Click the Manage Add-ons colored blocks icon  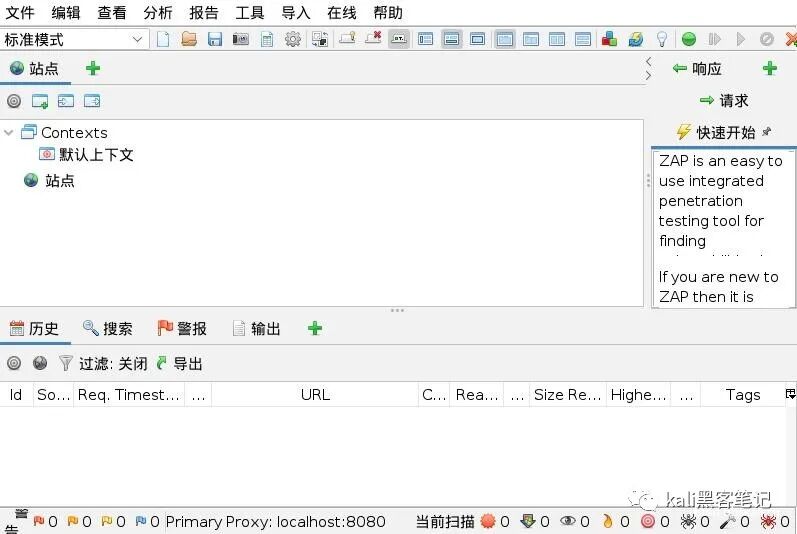(x=609, y=39)
